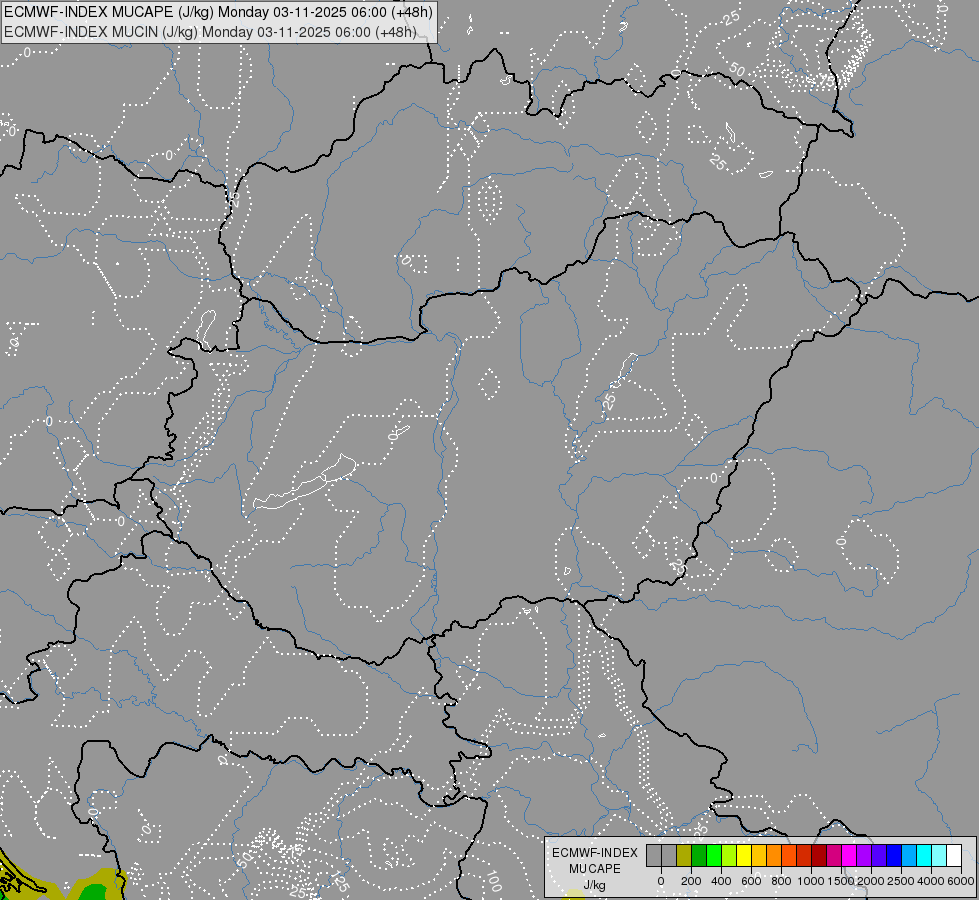
Task: Select the dark green legend swatch
Action: point(699,855)
